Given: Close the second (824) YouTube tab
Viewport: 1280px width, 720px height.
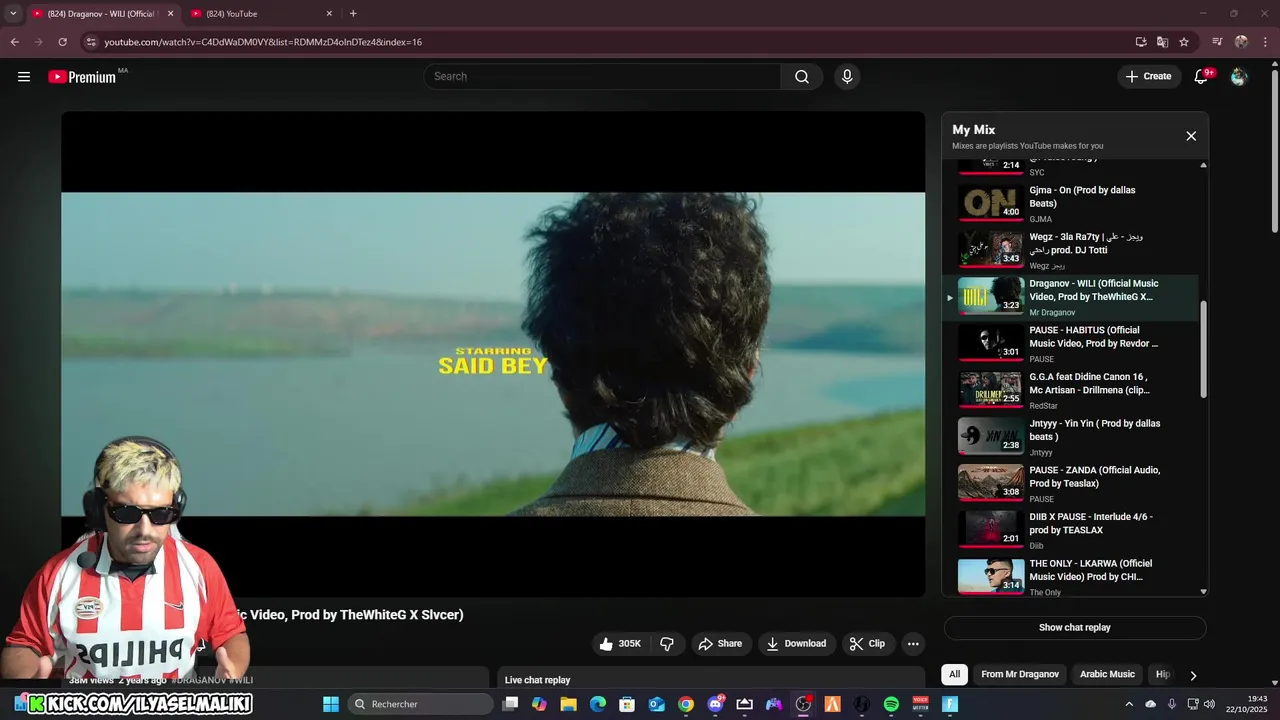Looking at the screenshot, I should (329, 14).
